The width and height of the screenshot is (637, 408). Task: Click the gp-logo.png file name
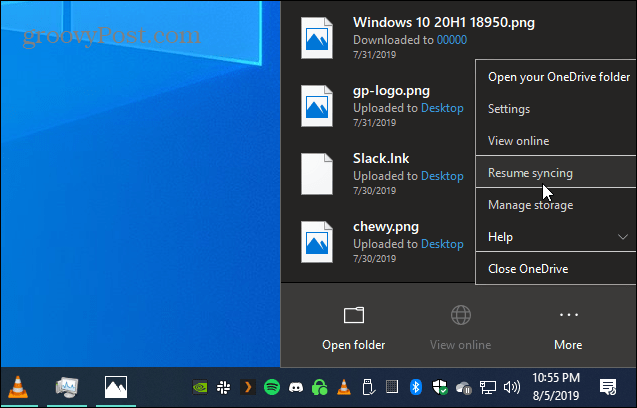(x=391, y=91)
